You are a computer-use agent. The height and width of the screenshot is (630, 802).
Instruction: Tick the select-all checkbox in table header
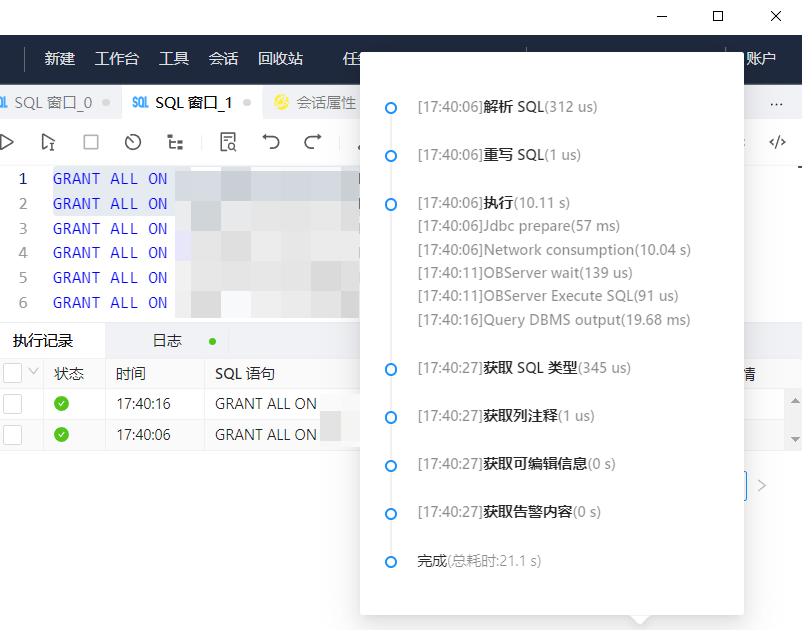(x=12, y=373)
